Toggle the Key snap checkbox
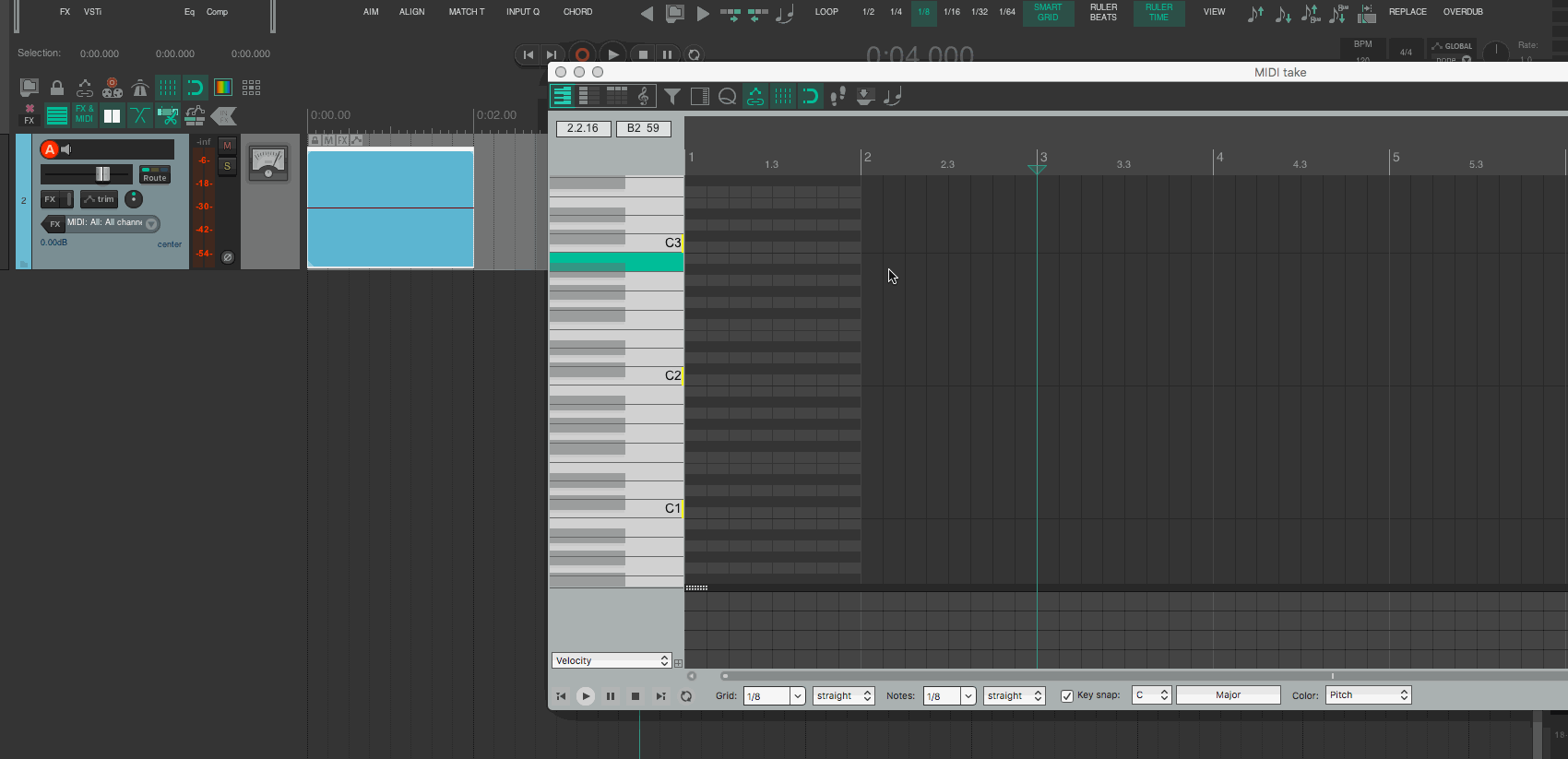Screen dimensions: 1568x759 [1067, 696]
